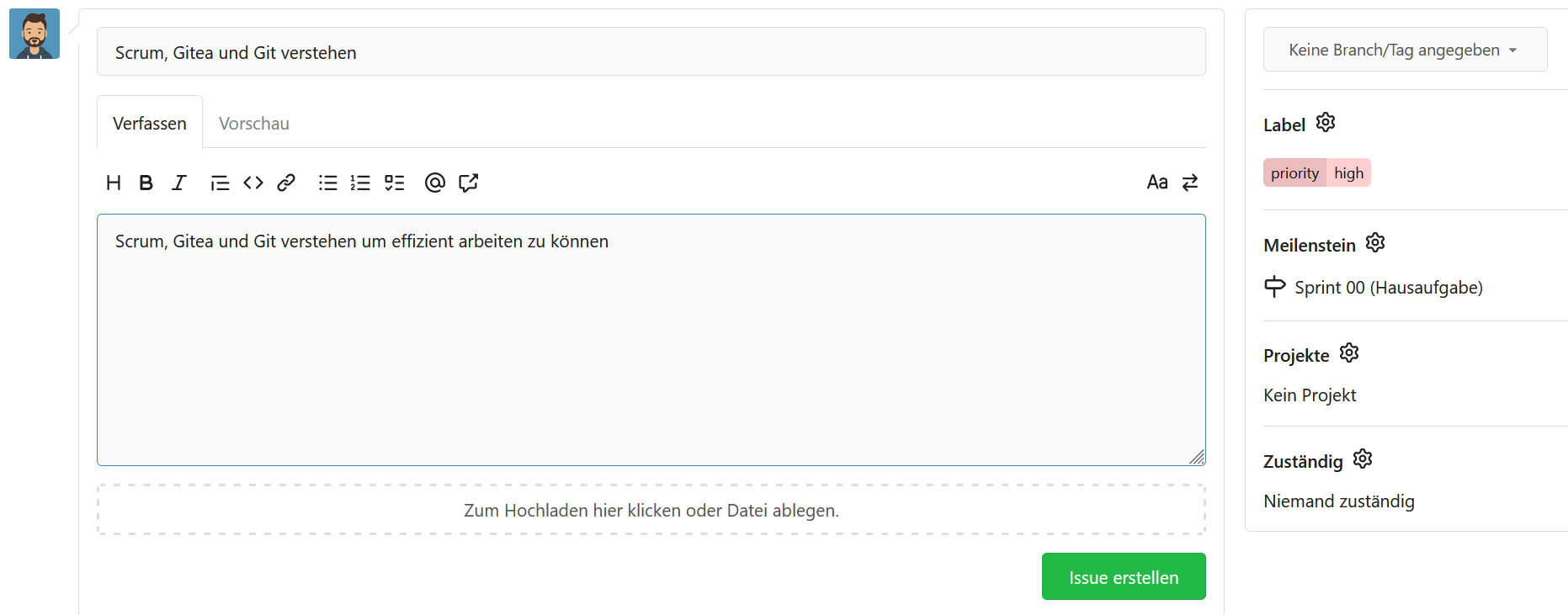Insert a heading with the H icon
1568x615 pixels.
[x=114, y=183]
